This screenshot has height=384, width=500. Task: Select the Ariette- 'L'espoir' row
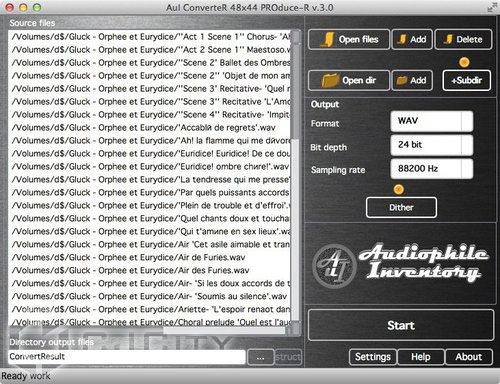149,310
